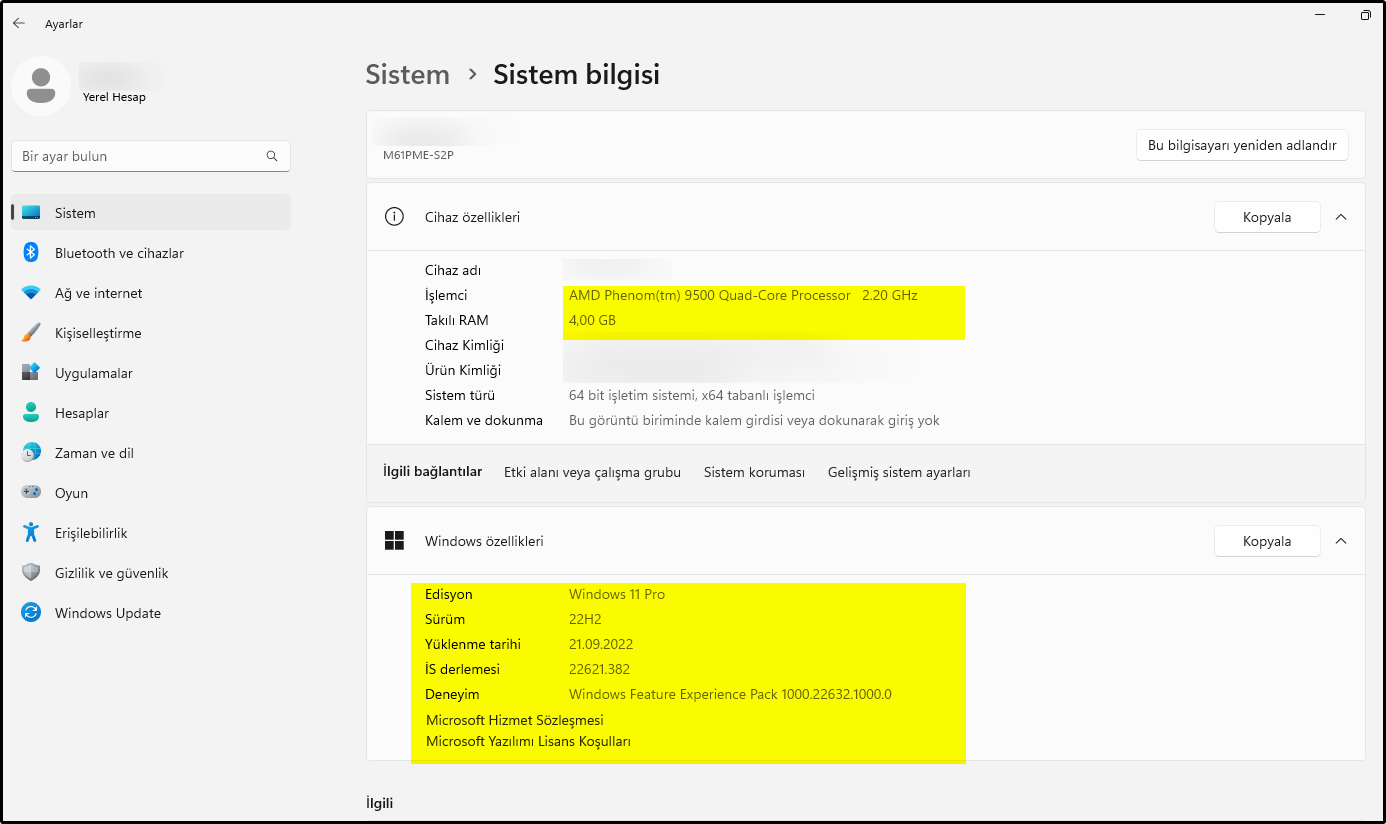Click the Yerel Hesap label
1386x824 pixels.
[x=114, y=97]
